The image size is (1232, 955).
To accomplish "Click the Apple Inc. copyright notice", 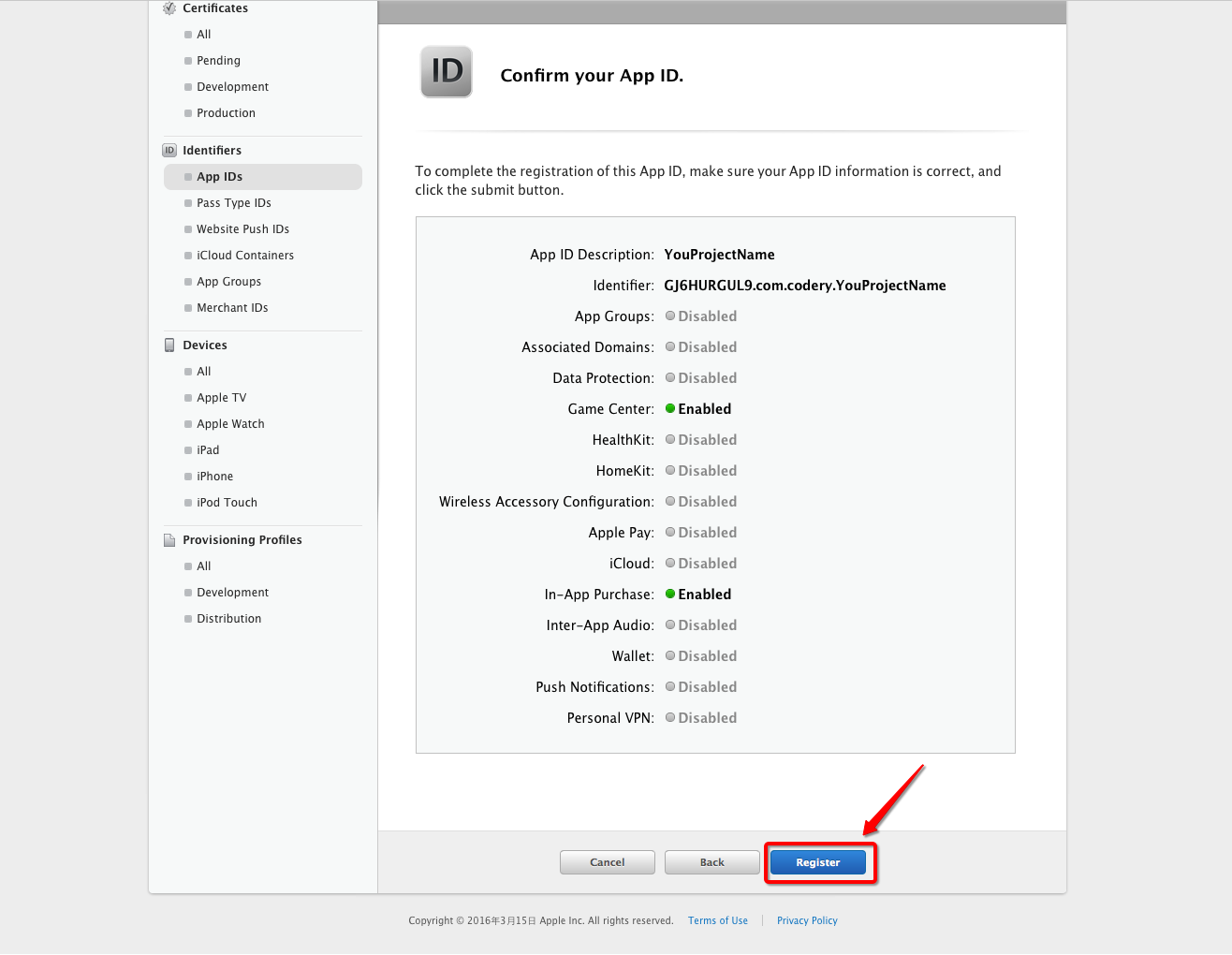I will [541, 921].
